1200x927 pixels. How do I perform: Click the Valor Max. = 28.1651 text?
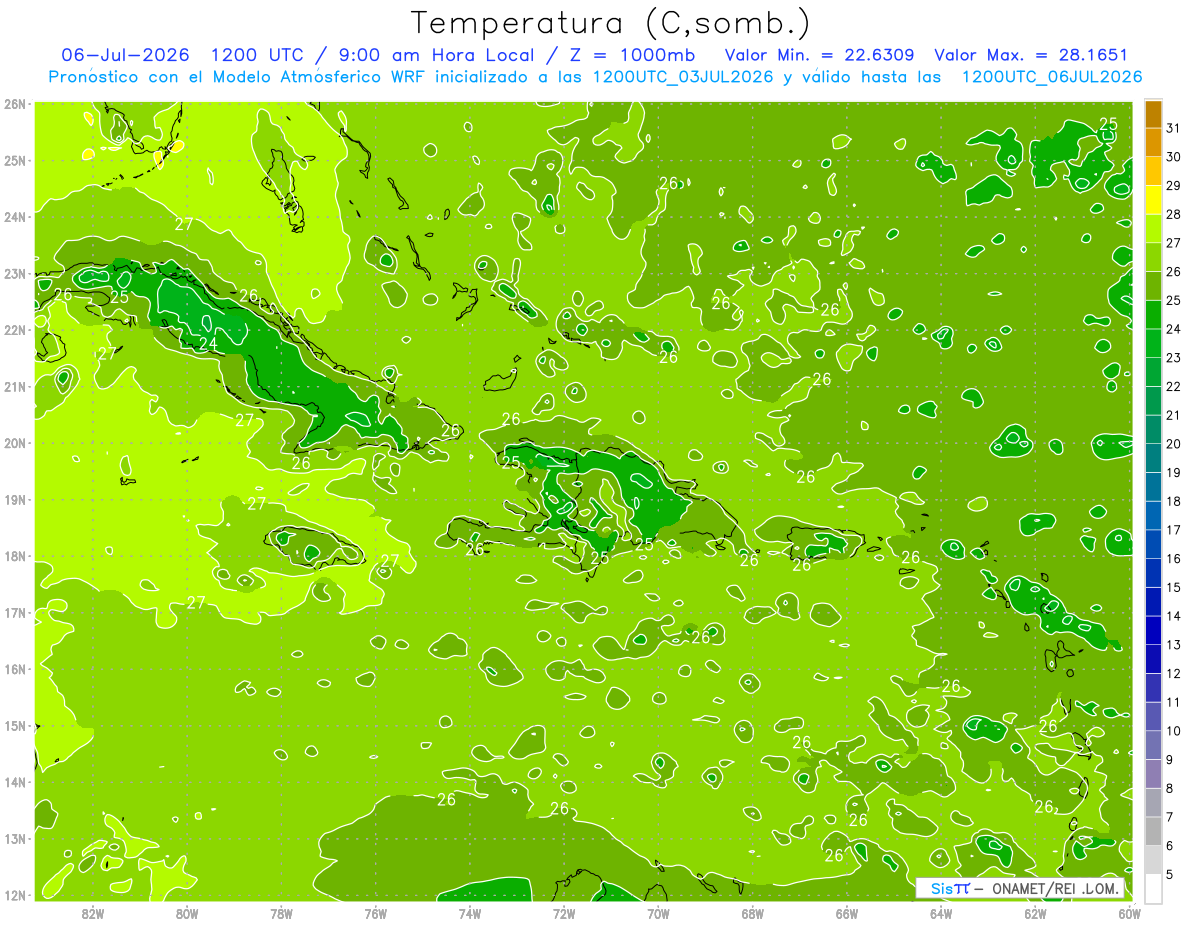click(1030, 55)
